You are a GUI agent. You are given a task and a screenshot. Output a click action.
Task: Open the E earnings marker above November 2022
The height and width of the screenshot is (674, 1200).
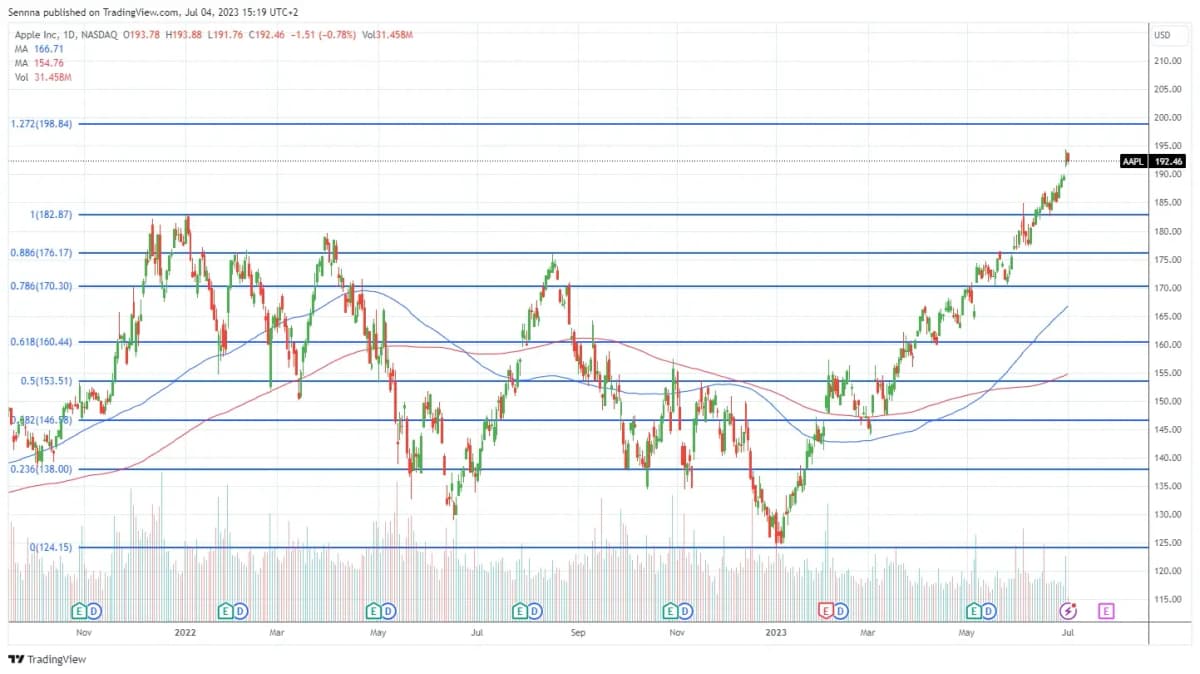[x=671, y=610]
